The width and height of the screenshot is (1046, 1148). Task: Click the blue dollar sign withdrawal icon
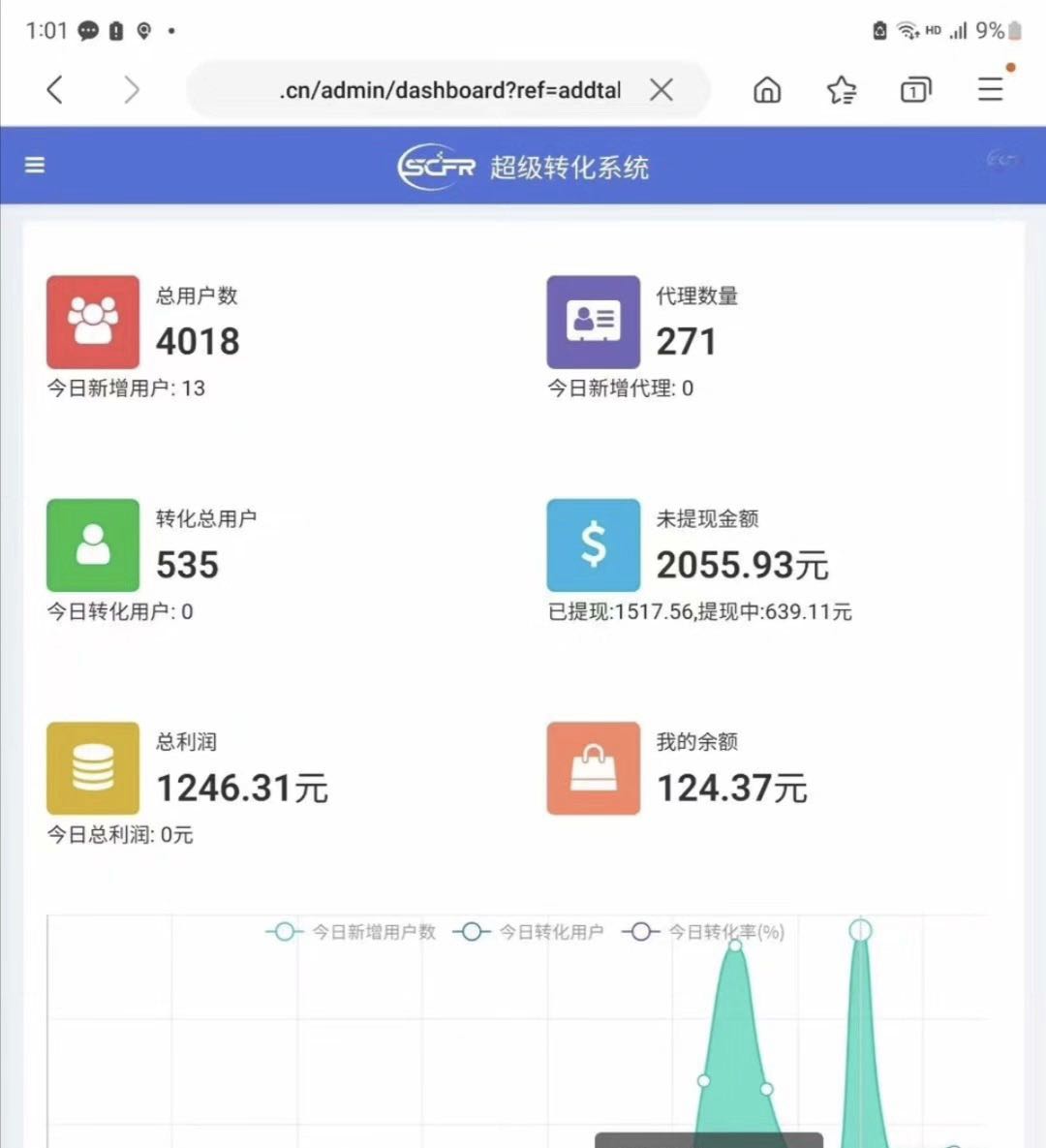point(593,544)
